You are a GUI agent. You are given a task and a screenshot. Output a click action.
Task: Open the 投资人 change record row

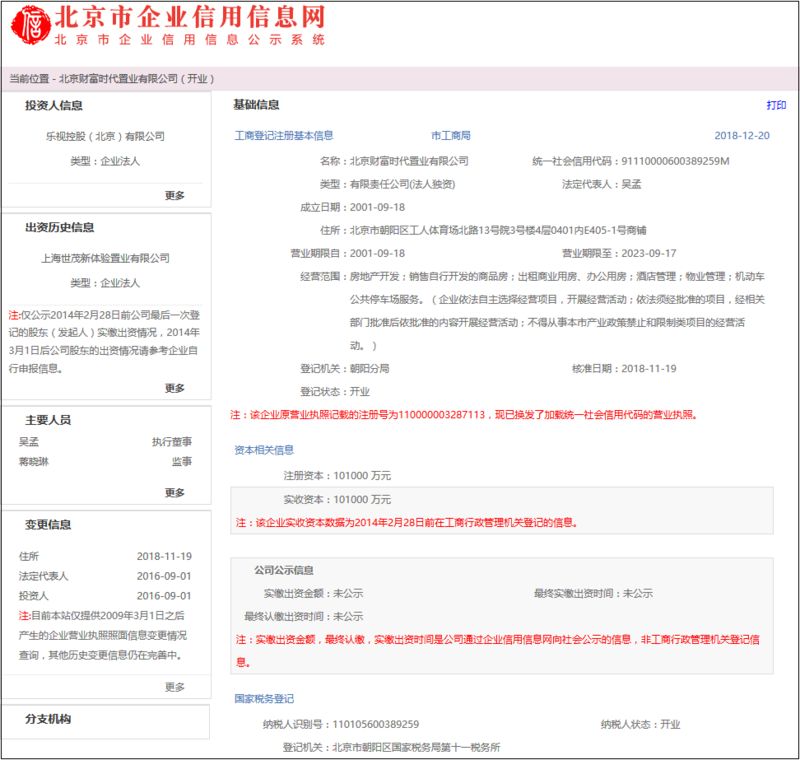[x=105, y=596]
